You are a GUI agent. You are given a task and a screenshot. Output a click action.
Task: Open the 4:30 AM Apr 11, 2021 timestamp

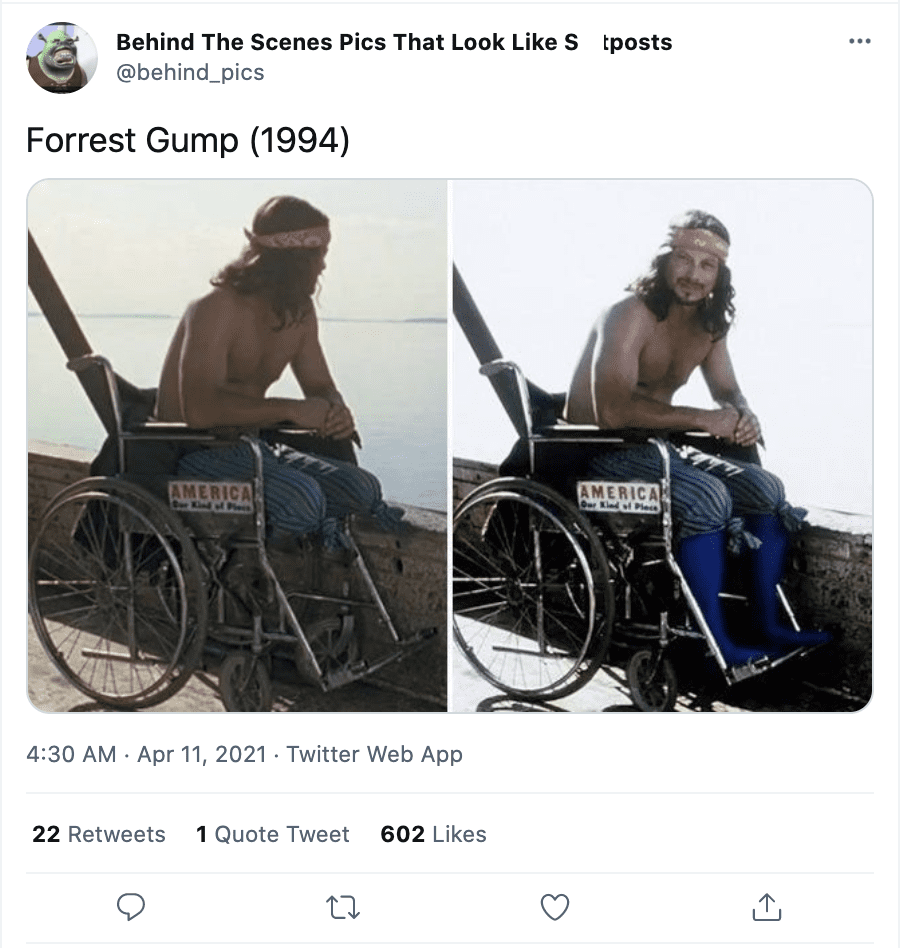click(146, 754)
